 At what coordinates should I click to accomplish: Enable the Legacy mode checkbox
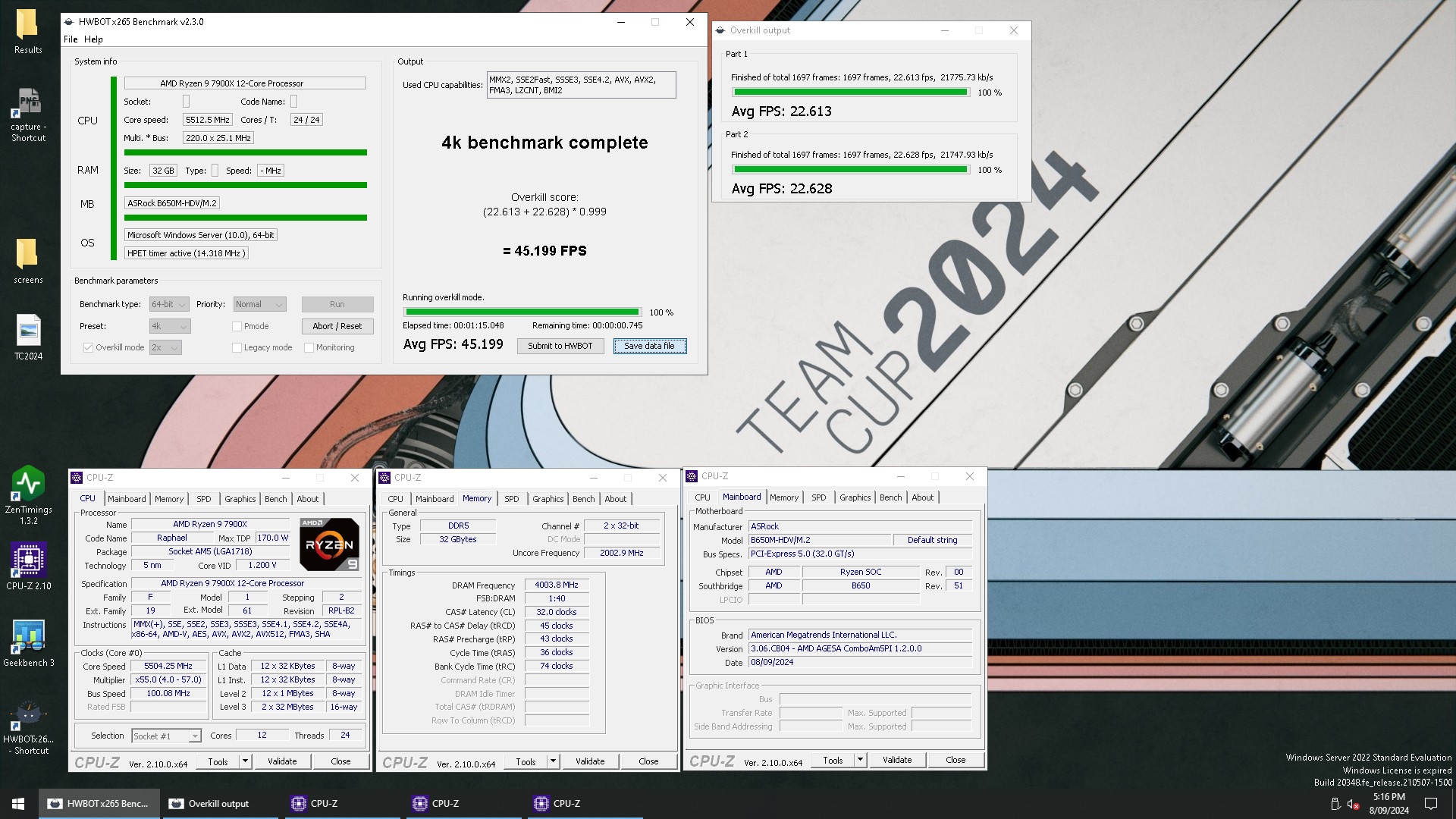point(237,347)
